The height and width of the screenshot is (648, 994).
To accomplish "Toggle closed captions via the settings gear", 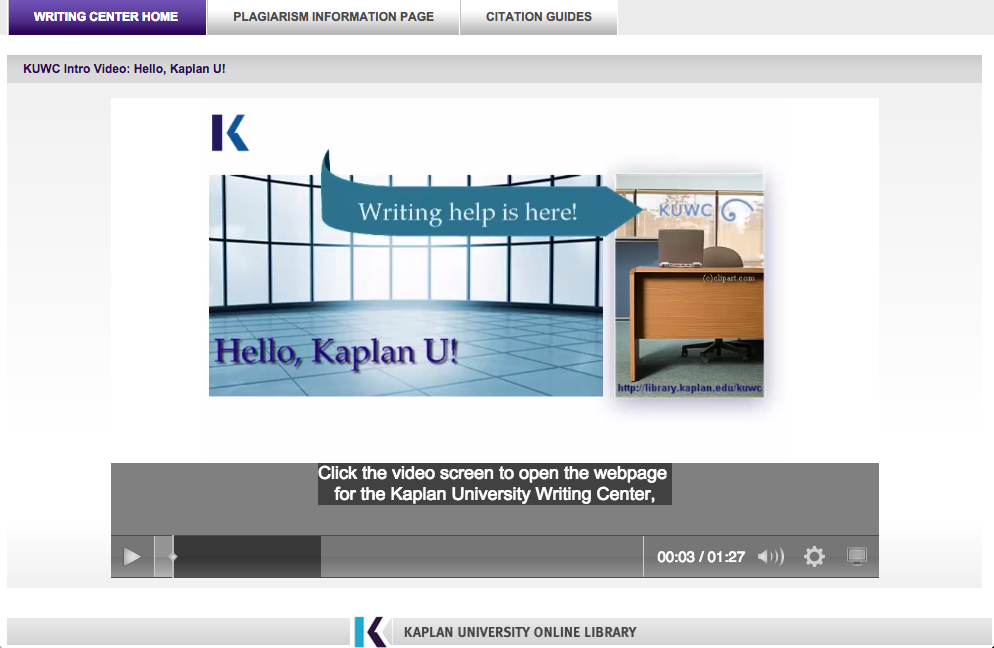I will (814, 556).
